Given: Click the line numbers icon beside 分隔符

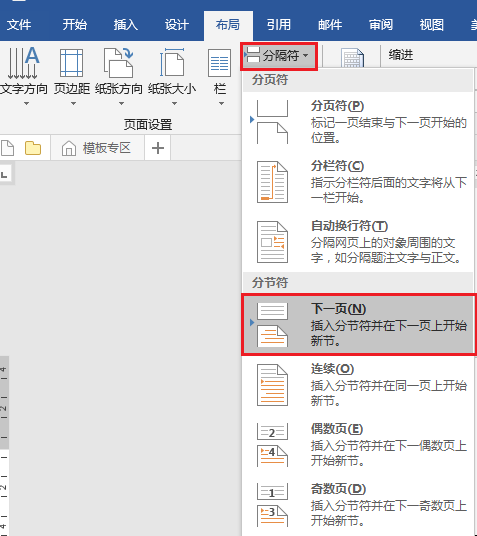Looking at the screenshot, I should (x=352, y=57).
